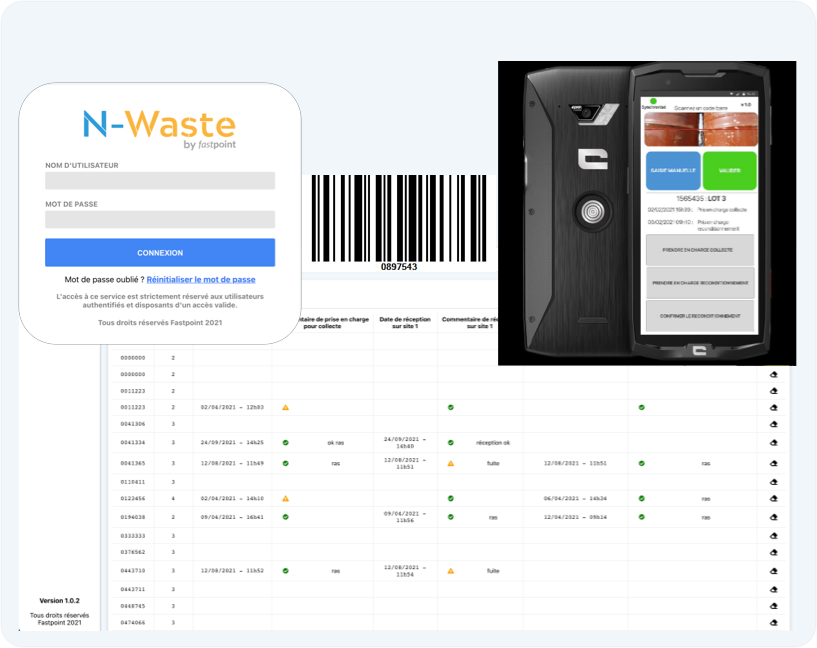Click the eraser icon in row 0194038
The width and height of the screenshot is (817, 648).
pos(774,517)
